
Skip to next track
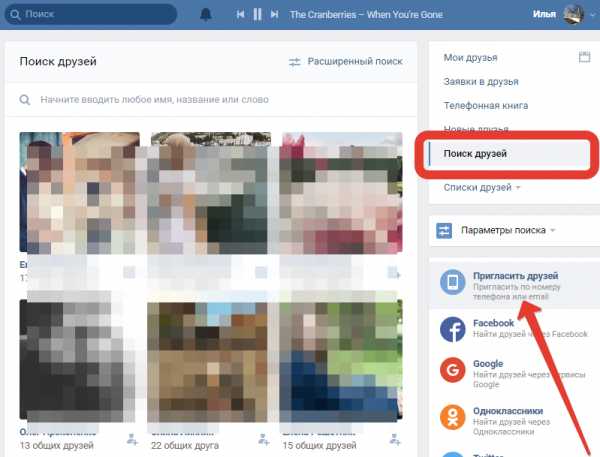274,14
